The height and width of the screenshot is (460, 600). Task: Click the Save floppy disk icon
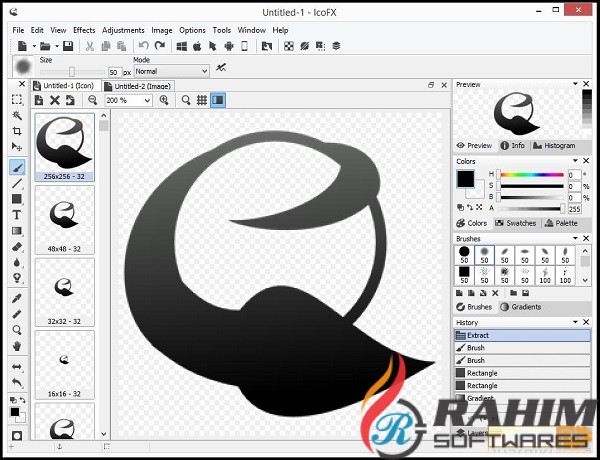click(67, 46)
